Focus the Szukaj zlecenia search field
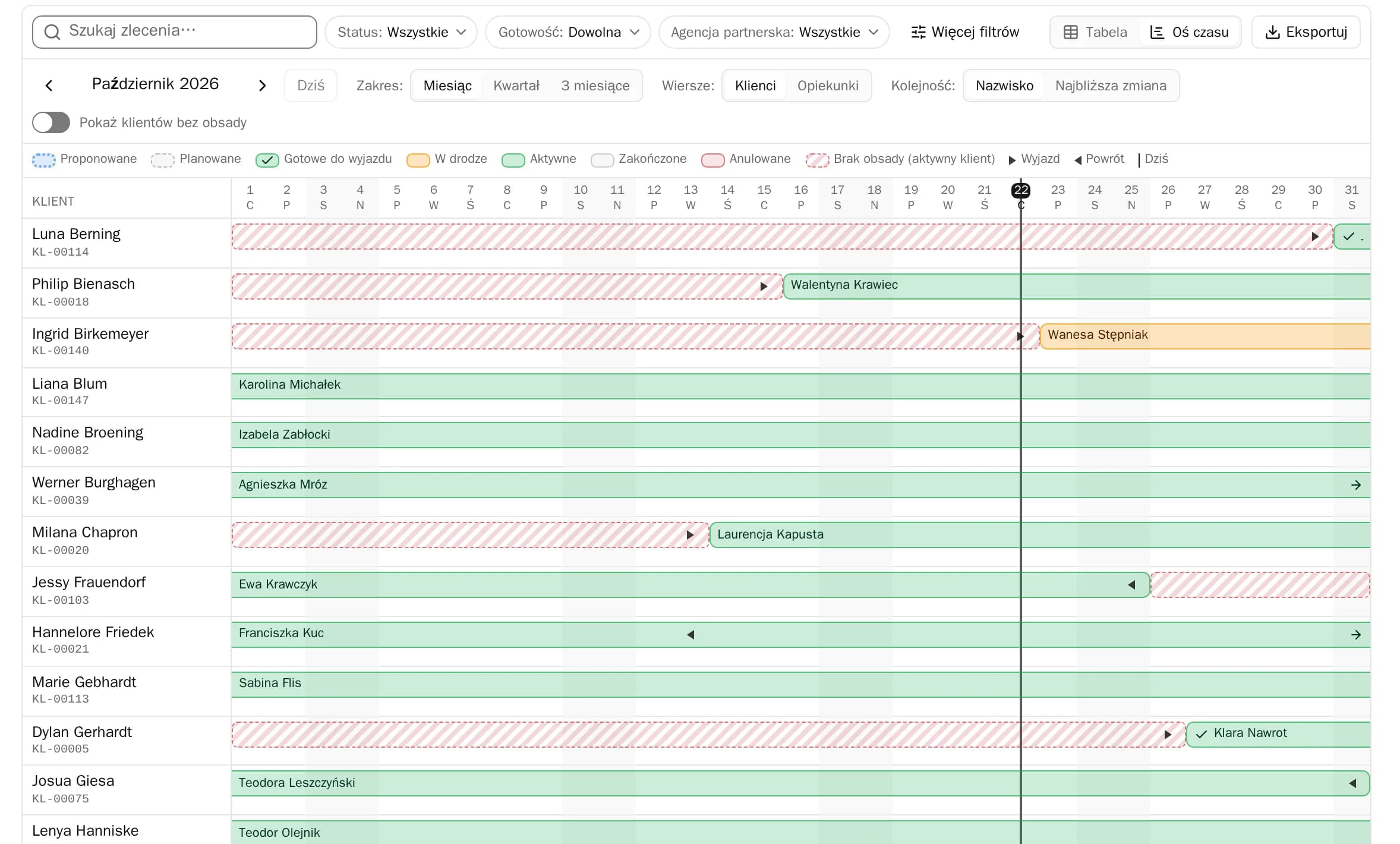Viewport: 1400px width, 844px height. click(175, 32)
